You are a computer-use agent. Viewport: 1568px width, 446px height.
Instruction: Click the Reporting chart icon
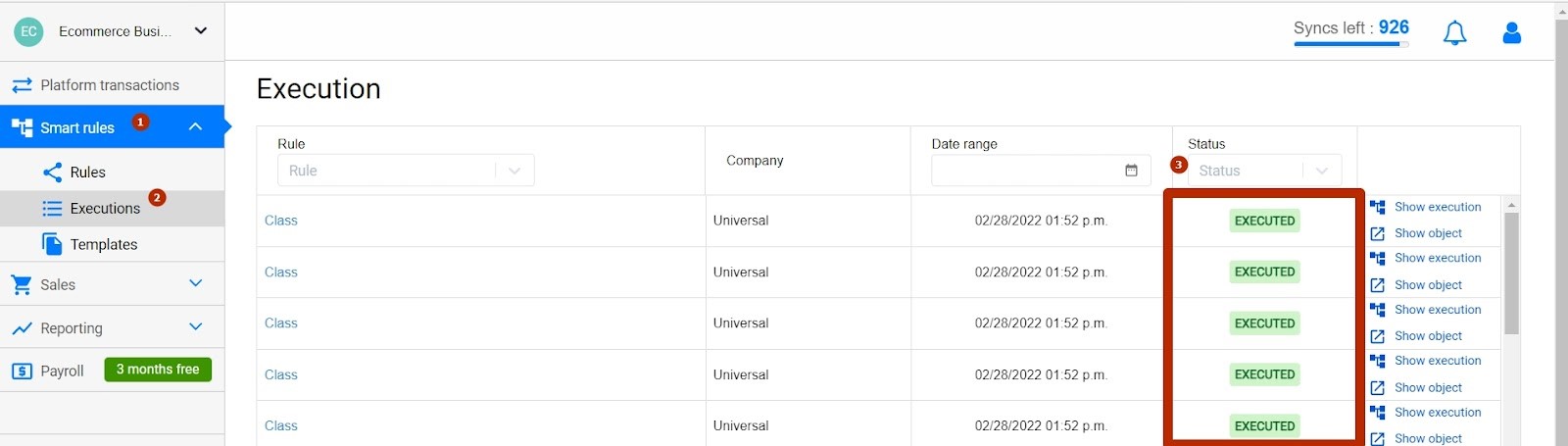[22, 328]
